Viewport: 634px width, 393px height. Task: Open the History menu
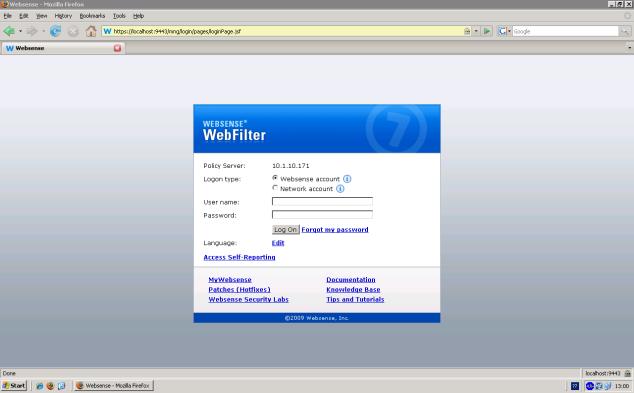click(63, 16)
